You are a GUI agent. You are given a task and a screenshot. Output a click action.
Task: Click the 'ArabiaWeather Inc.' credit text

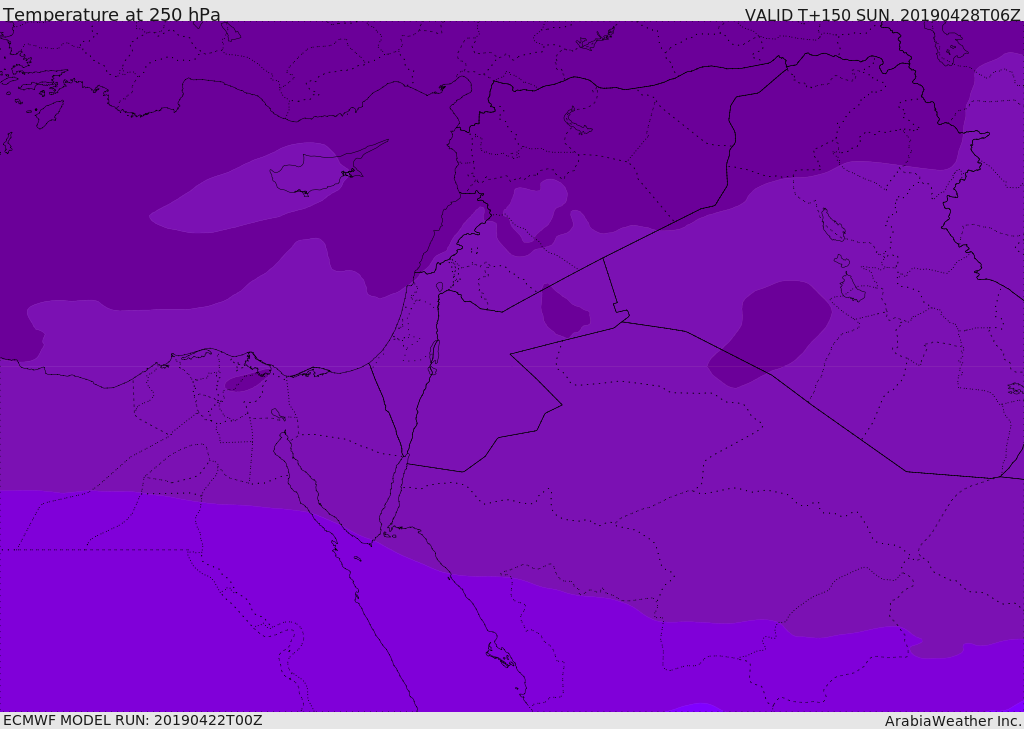(x=953, y=721)
